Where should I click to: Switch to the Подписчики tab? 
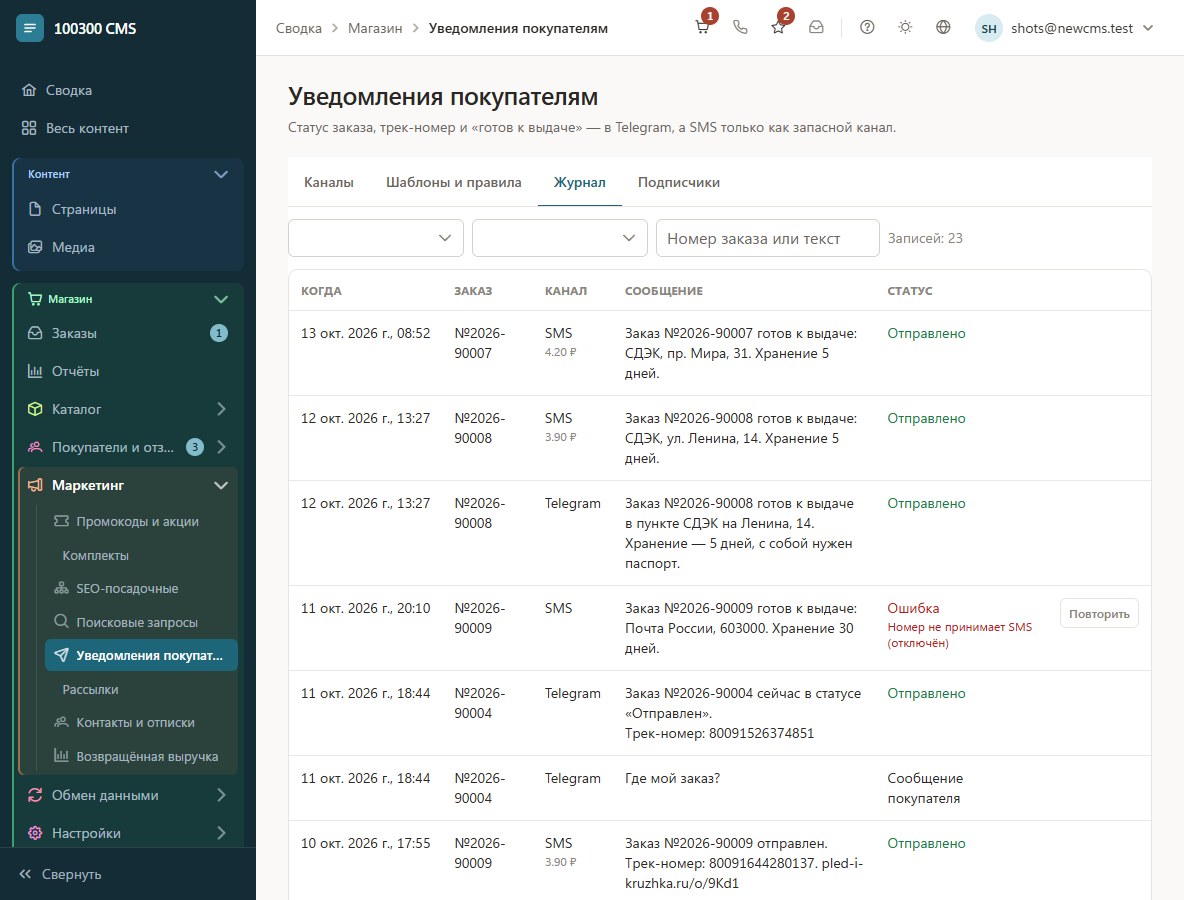click(x=679, y=182)
